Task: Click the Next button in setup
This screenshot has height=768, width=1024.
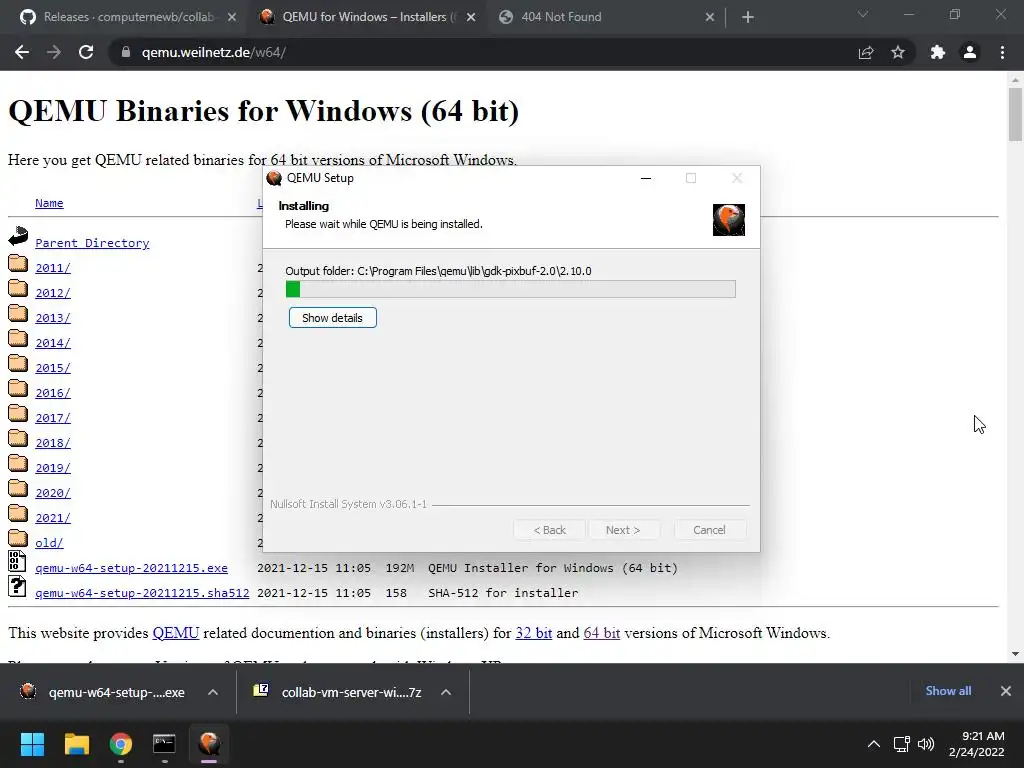Action: tap(623, 530)
